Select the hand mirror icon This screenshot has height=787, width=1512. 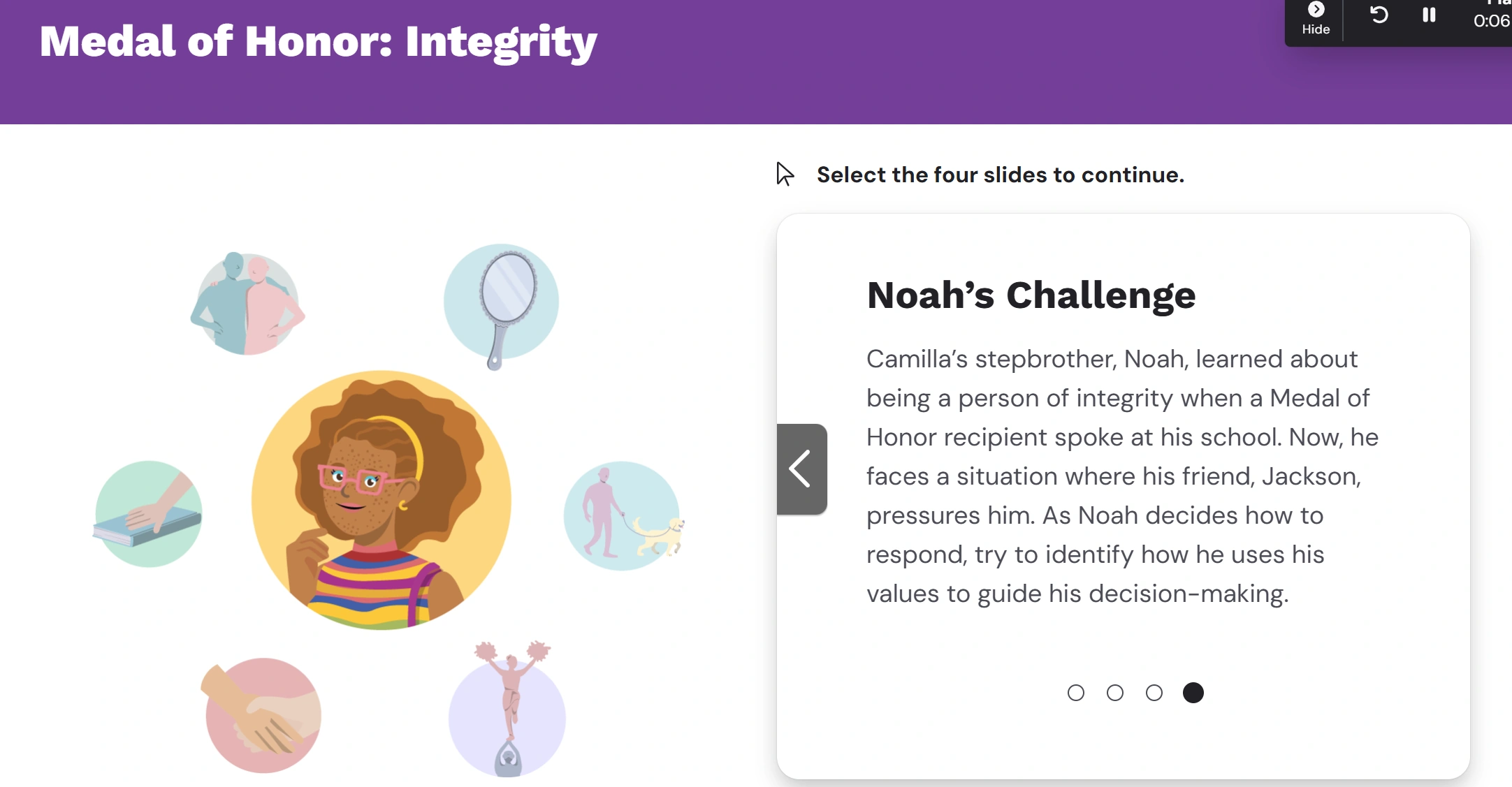tap(502, 302)
